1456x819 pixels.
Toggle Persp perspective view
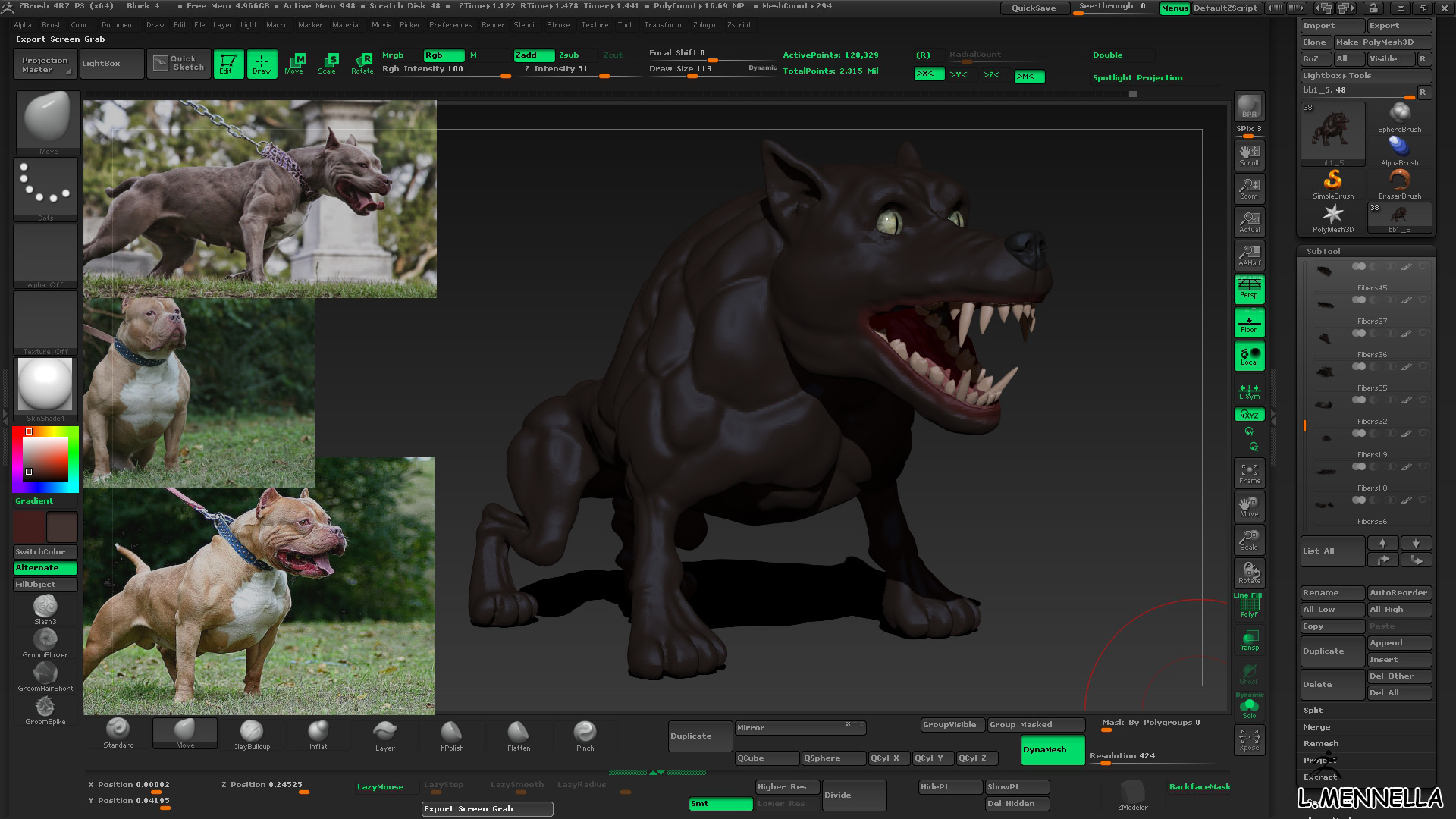(1249, 288)
